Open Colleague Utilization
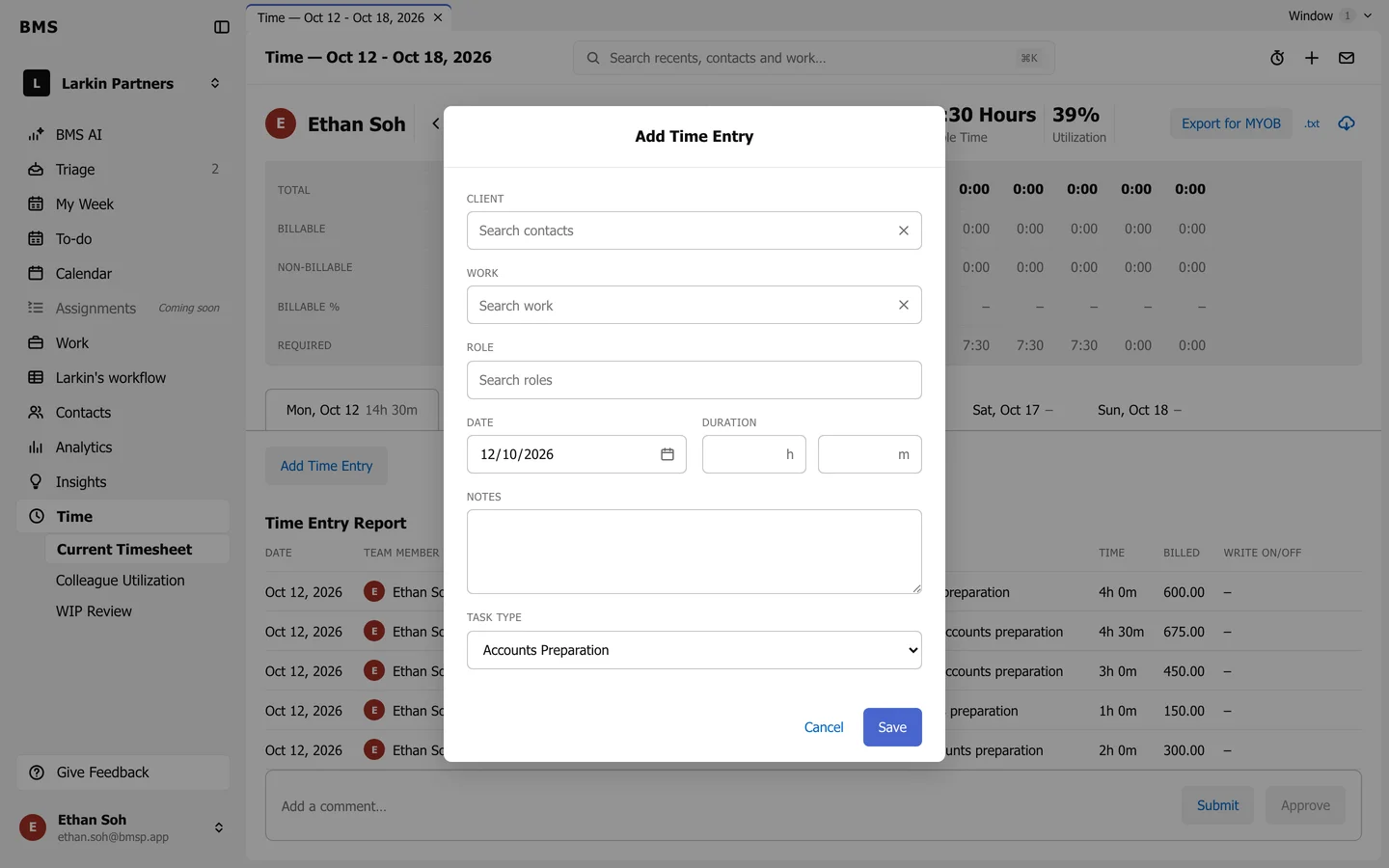Screen dimensions: 1389x868 click(137, 581)
